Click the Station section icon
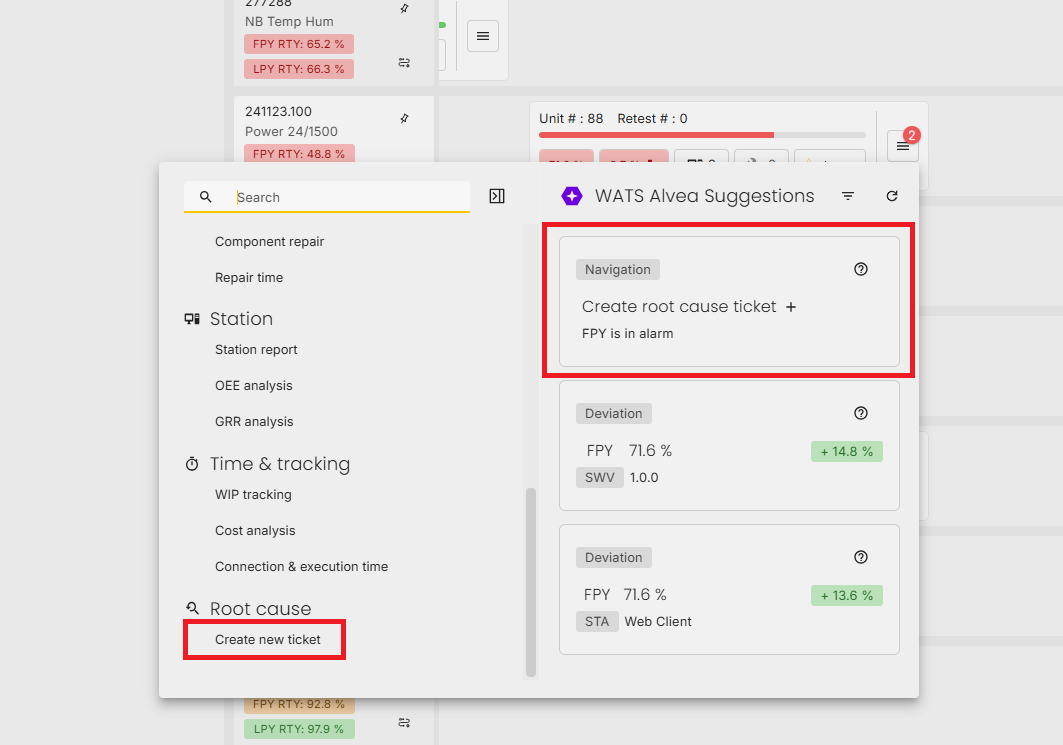Screen dimensions: 1063x745 click(192, 319)
